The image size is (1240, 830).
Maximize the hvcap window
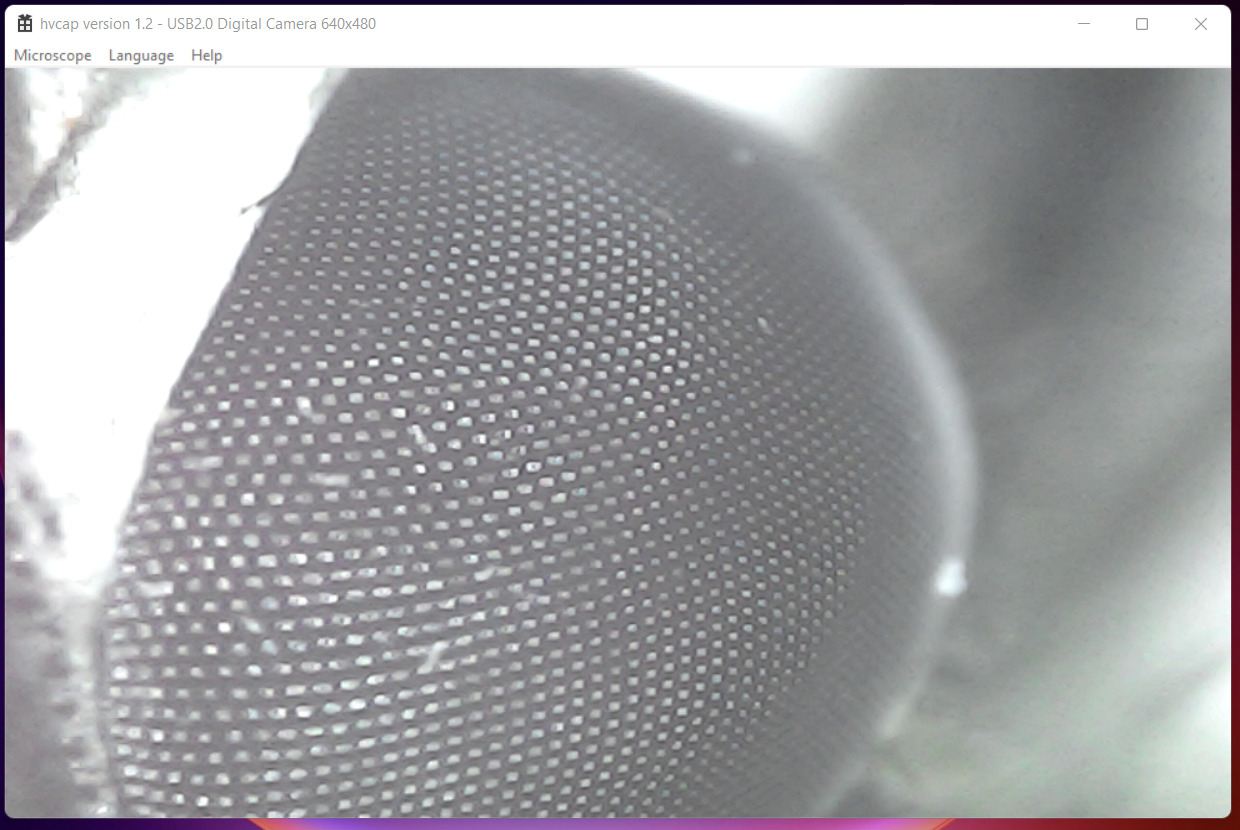[1142, 24]
